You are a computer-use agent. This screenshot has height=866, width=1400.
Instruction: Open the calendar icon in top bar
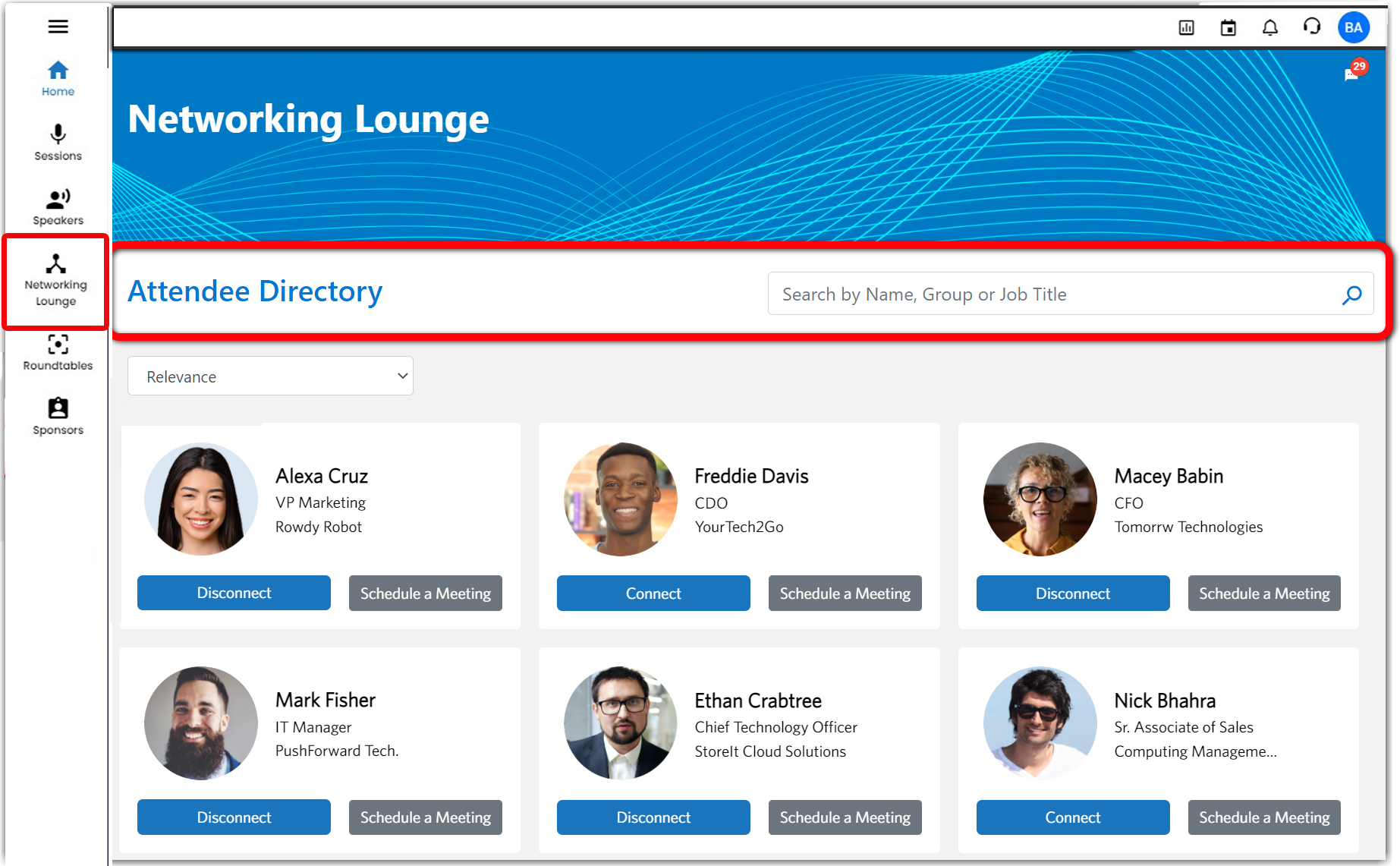(x=1229, y=28)
